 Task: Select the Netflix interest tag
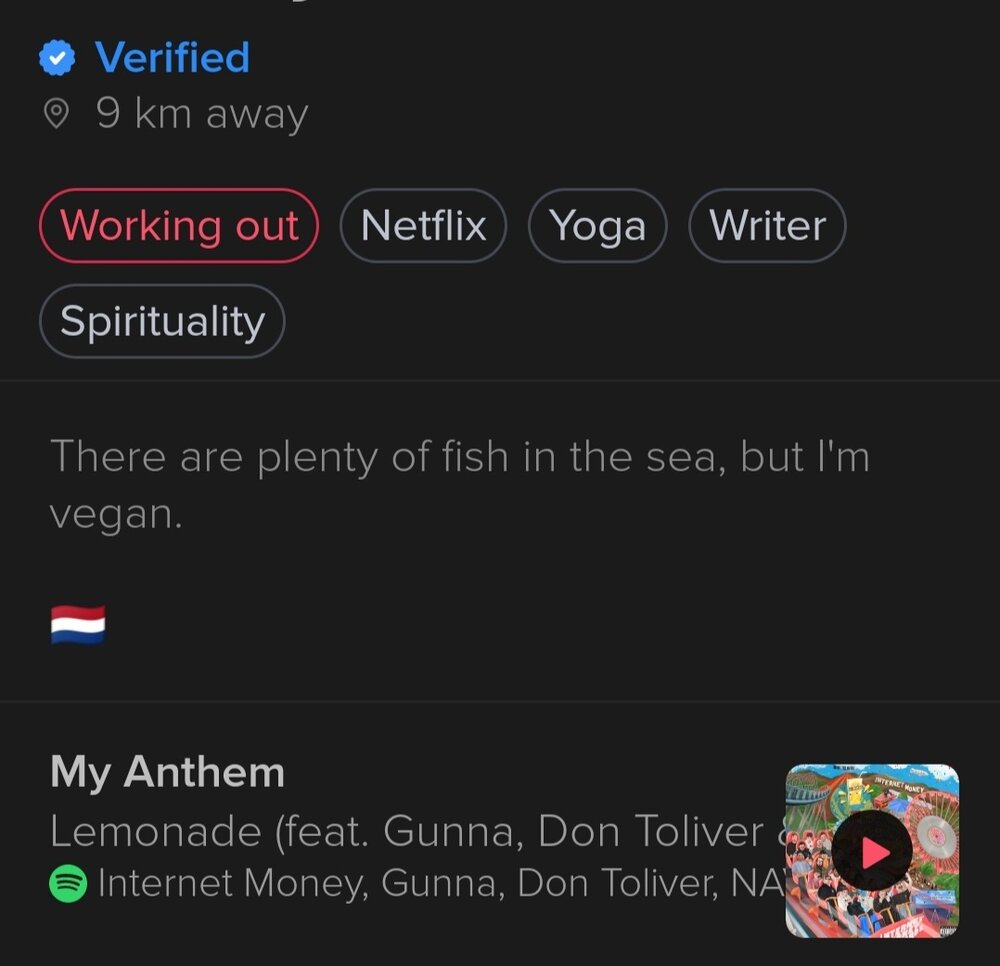[x=423, y=226]
